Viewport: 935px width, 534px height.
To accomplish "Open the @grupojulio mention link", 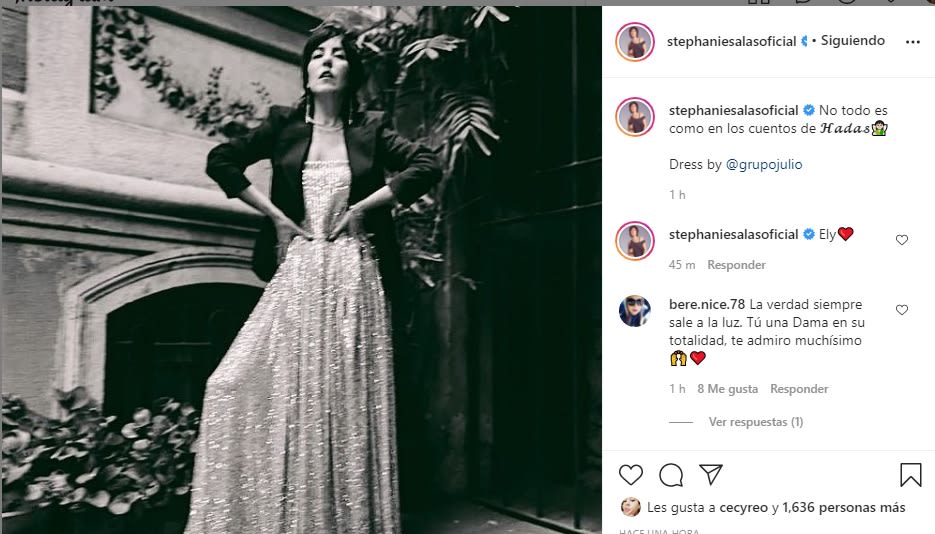I will tap(764, 164).
